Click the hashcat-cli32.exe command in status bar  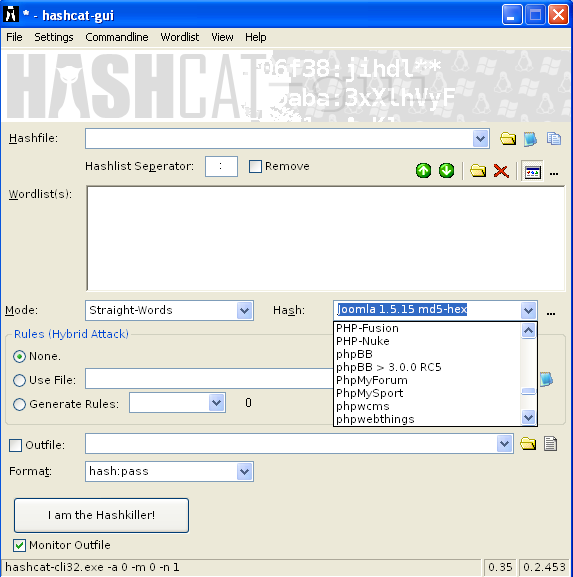coord(92,567)
